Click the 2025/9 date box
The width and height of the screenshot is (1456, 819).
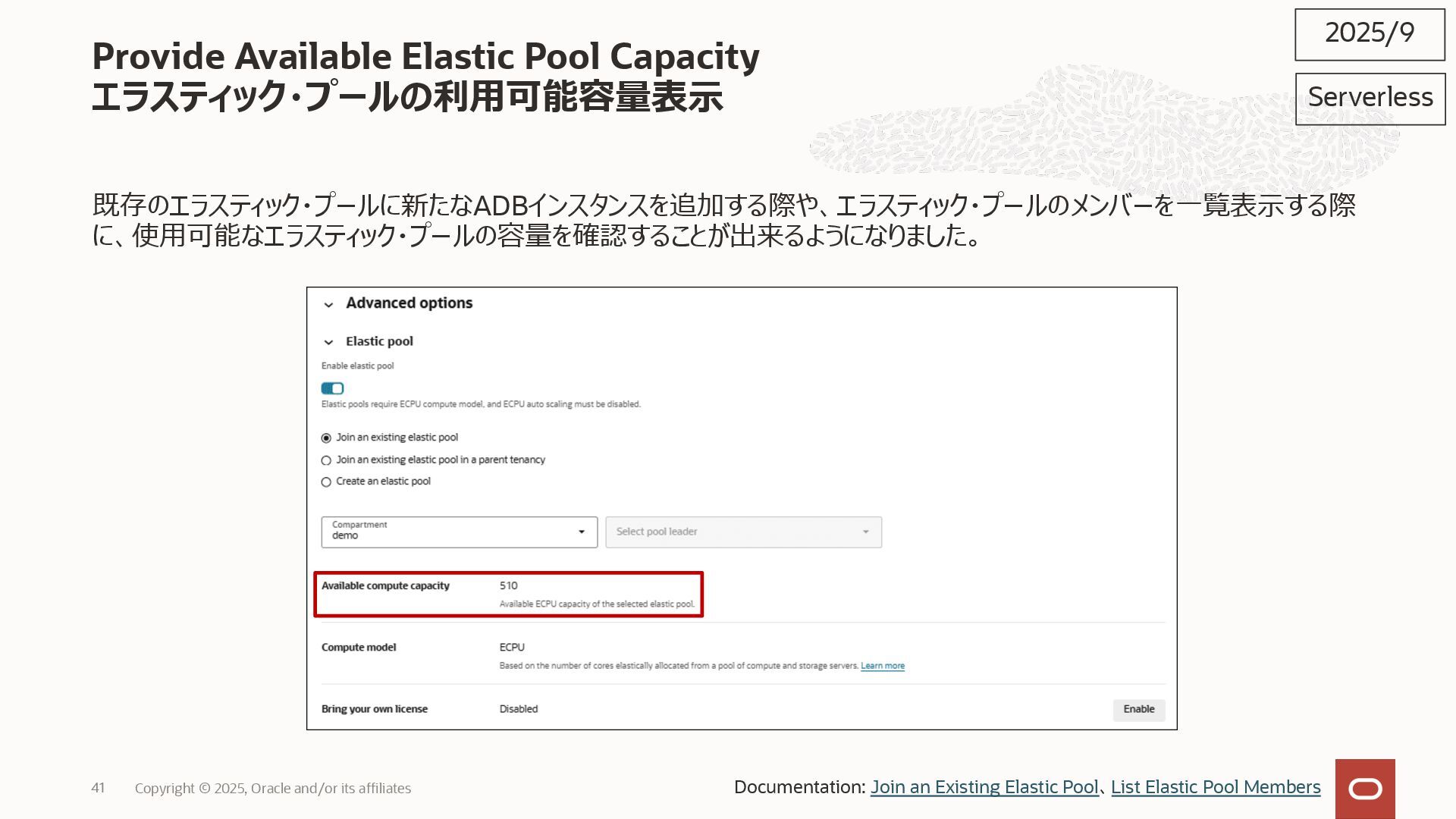pyautogui.click(x=1370, y=34)
